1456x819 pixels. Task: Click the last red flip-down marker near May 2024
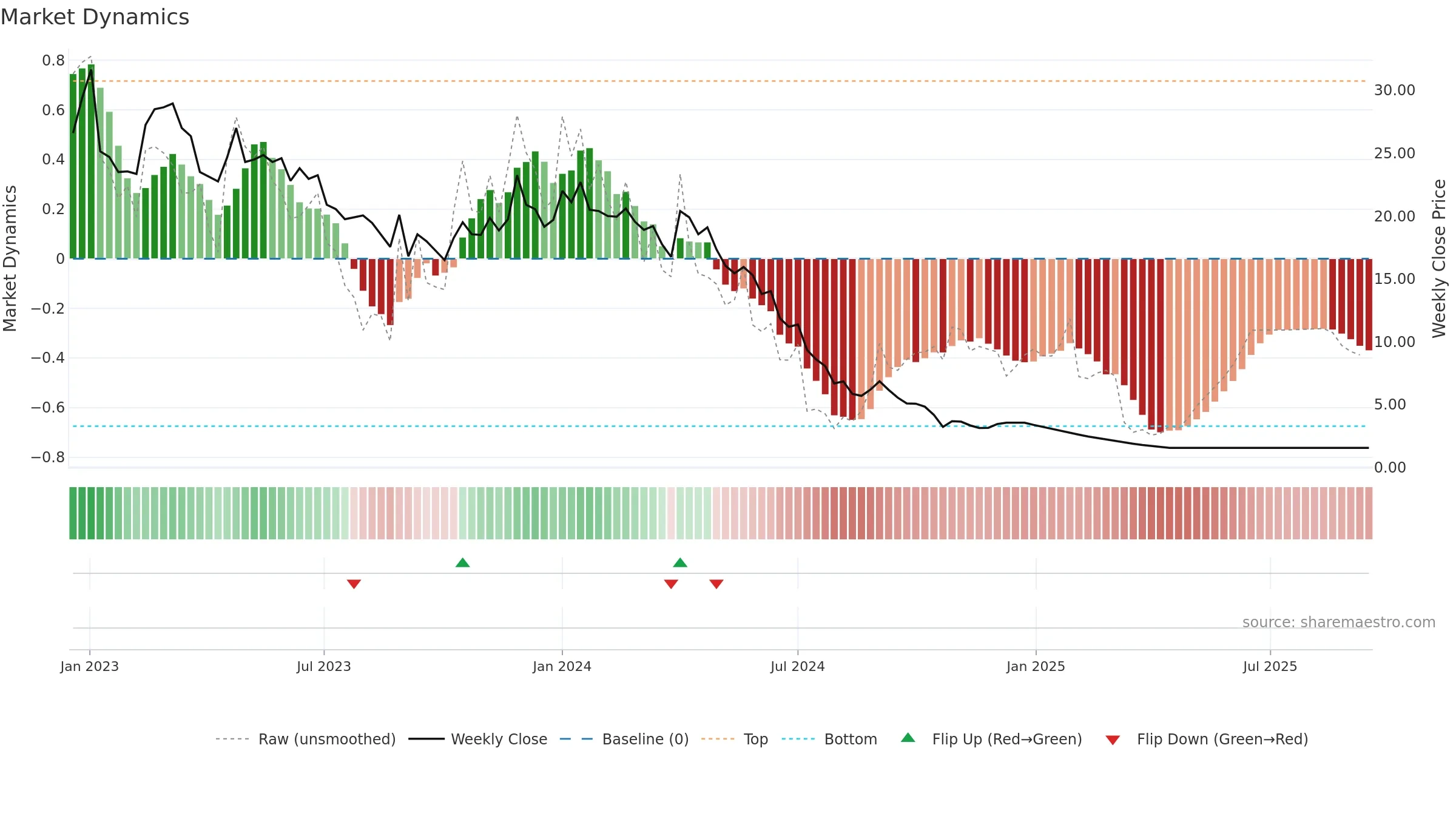pyautogui.click(x=716, y=584)
